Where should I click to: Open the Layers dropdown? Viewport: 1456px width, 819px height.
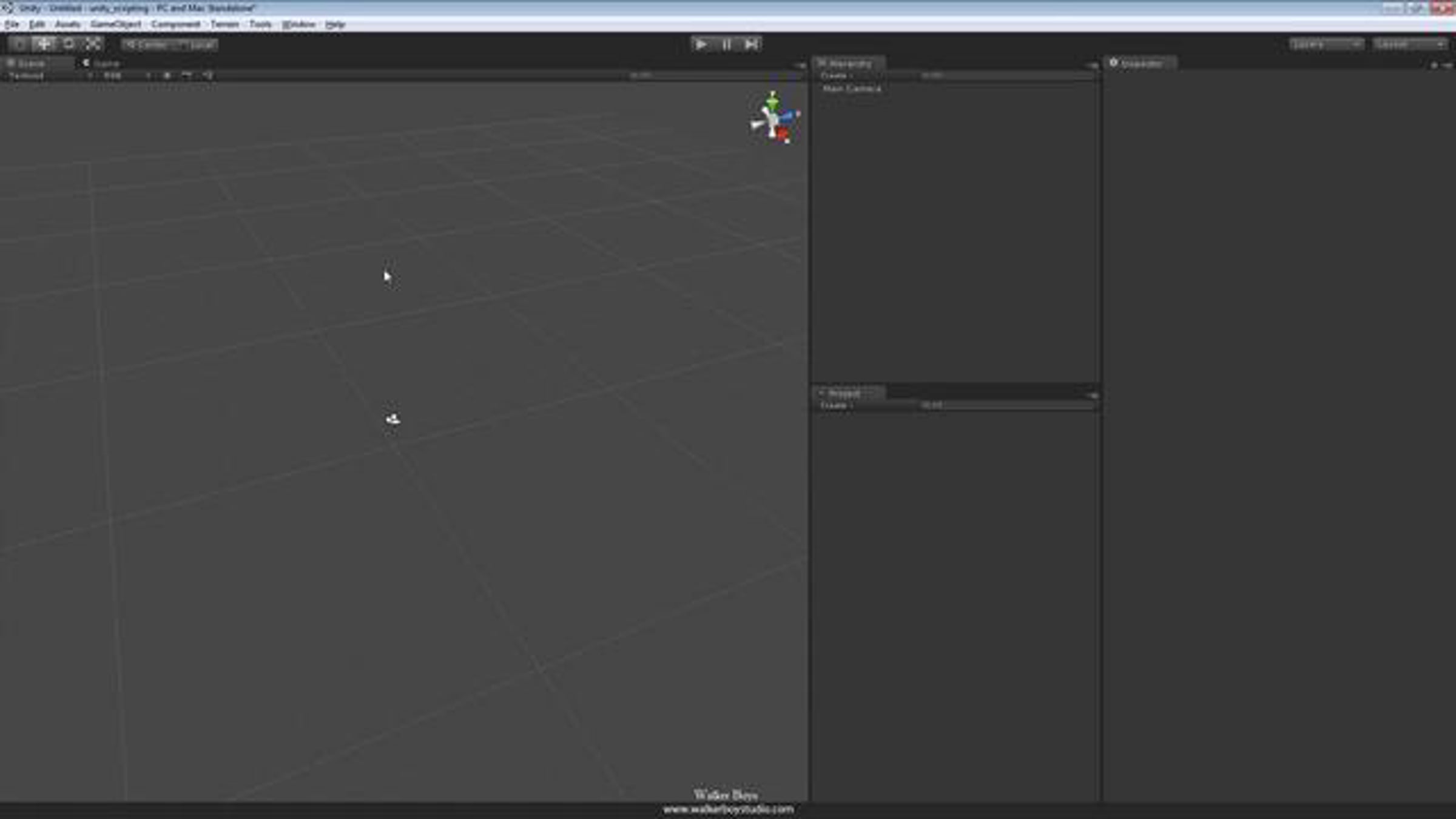point(1326,44)
